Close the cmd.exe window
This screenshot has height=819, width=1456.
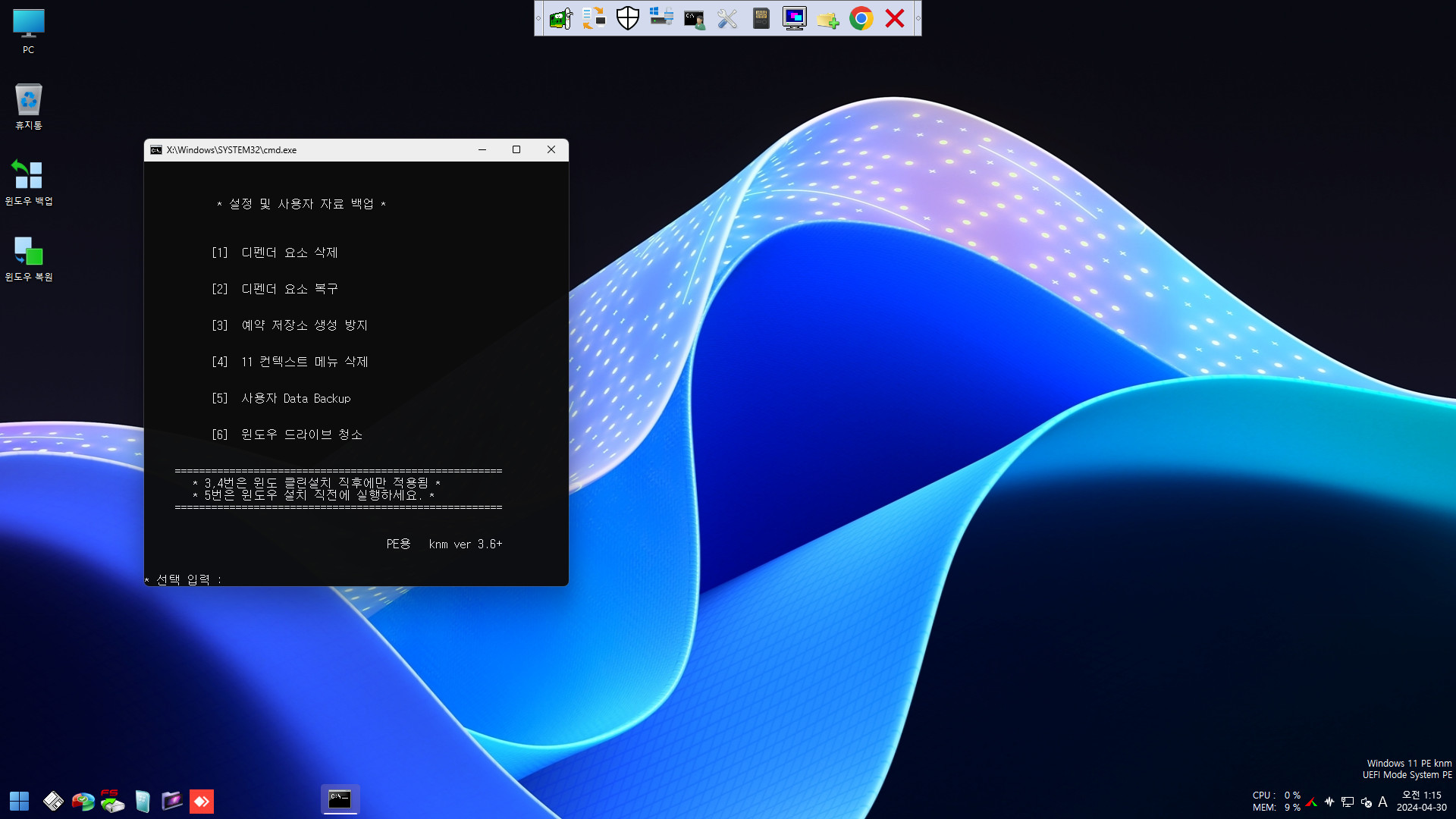click(551, 149)
